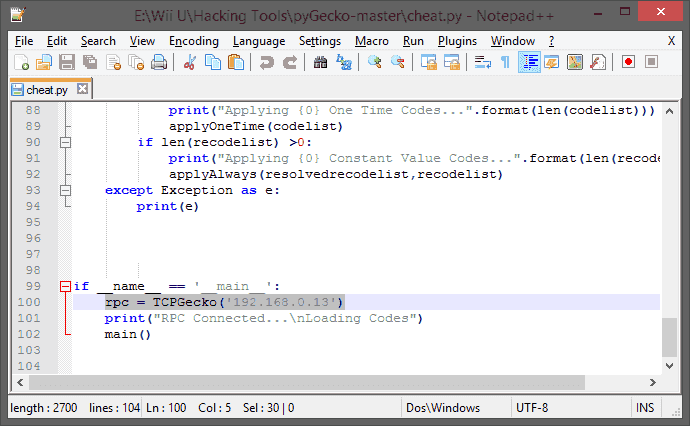The width and height of the screenshot is (690, 426).
Task: Collapse the fold block at line 90
Action: tap(65, 142)
